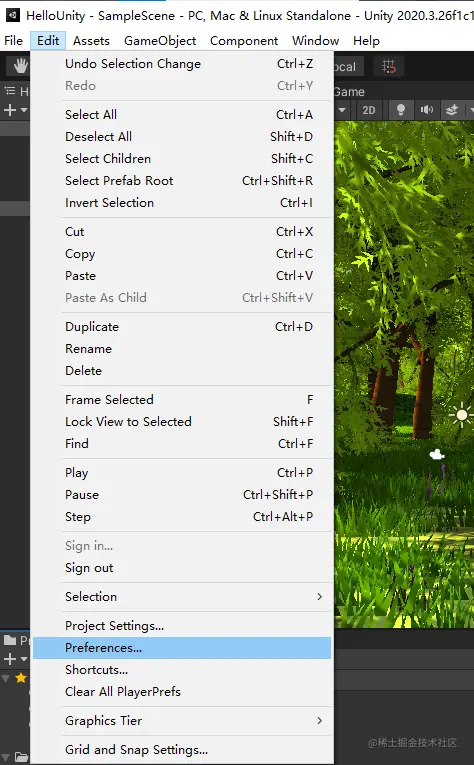Choose Duplicate
Viewport: 474px width, 765px height.
[x=182, y=326]
